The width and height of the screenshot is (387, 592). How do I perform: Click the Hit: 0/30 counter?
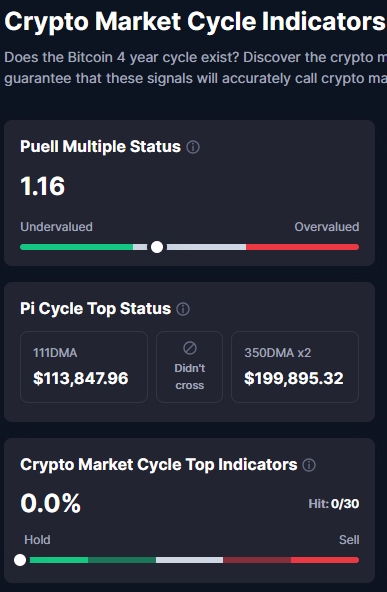(x=334, y=504)
